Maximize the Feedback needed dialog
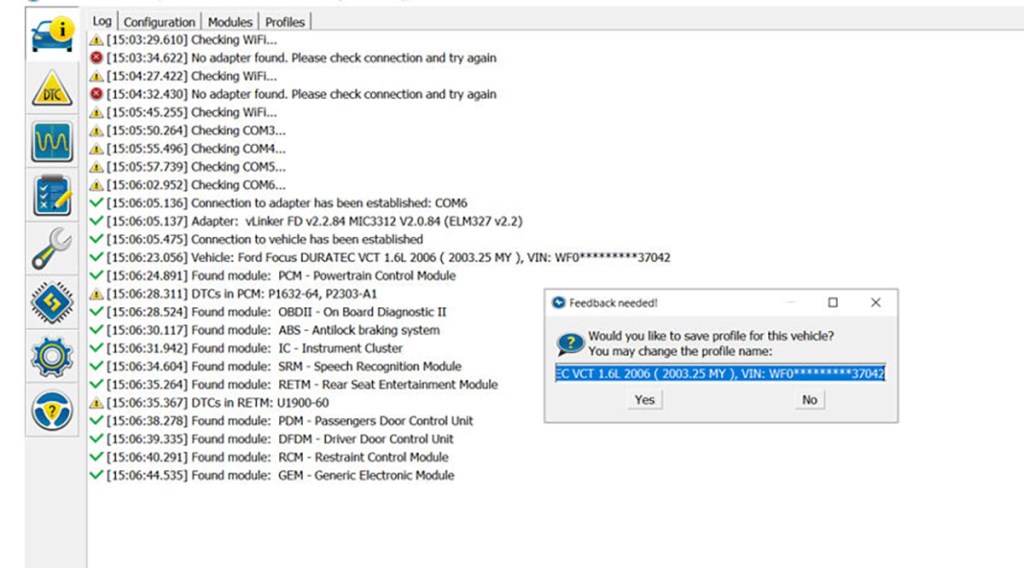 833,302
